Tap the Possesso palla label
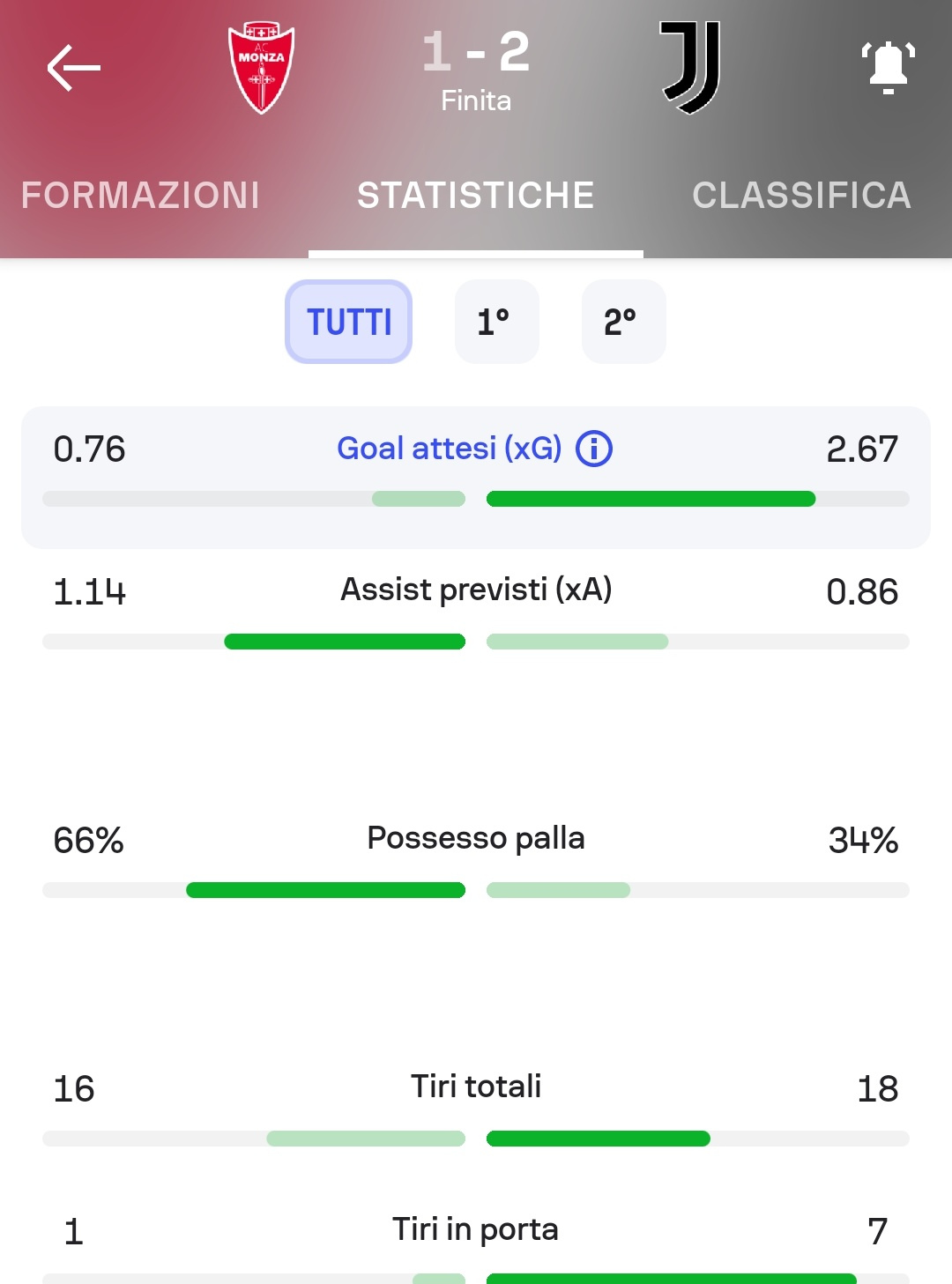The width and height of the screenshot is (952, 1284). pyautogui.click(x=476, y=838)
